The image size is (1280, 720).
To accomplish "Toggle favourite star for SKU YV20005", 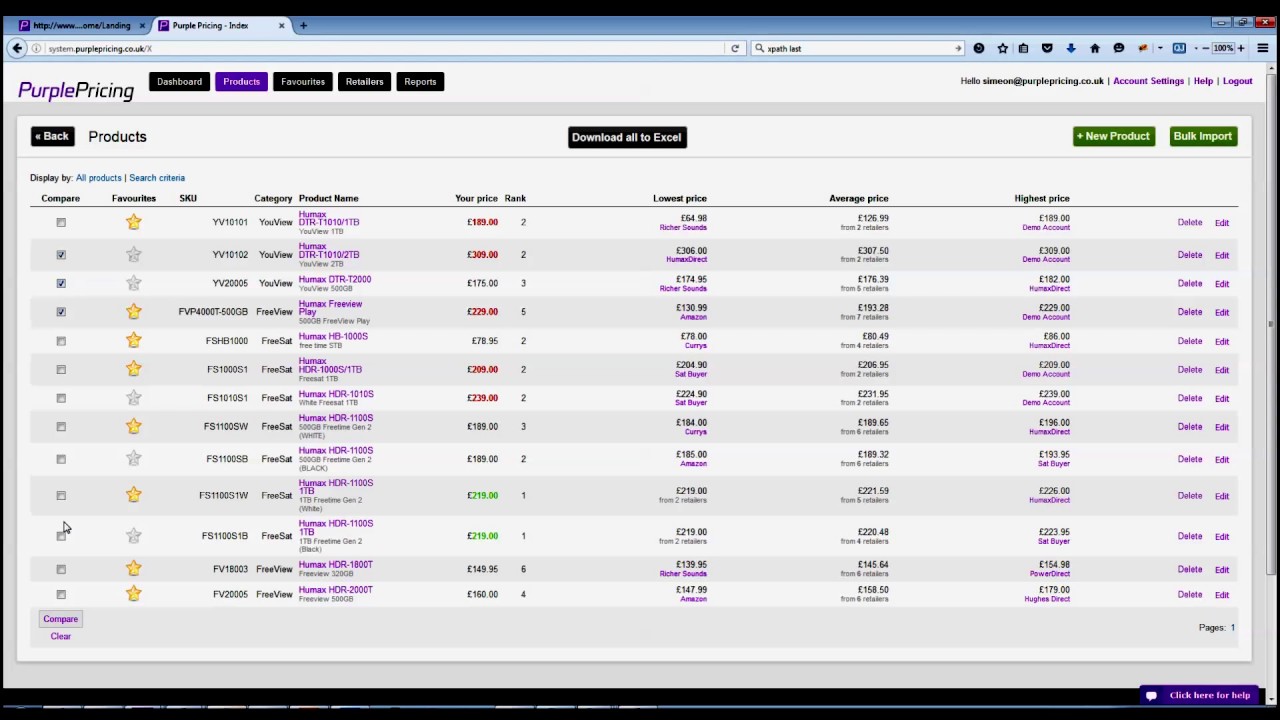I will (134, 283).
